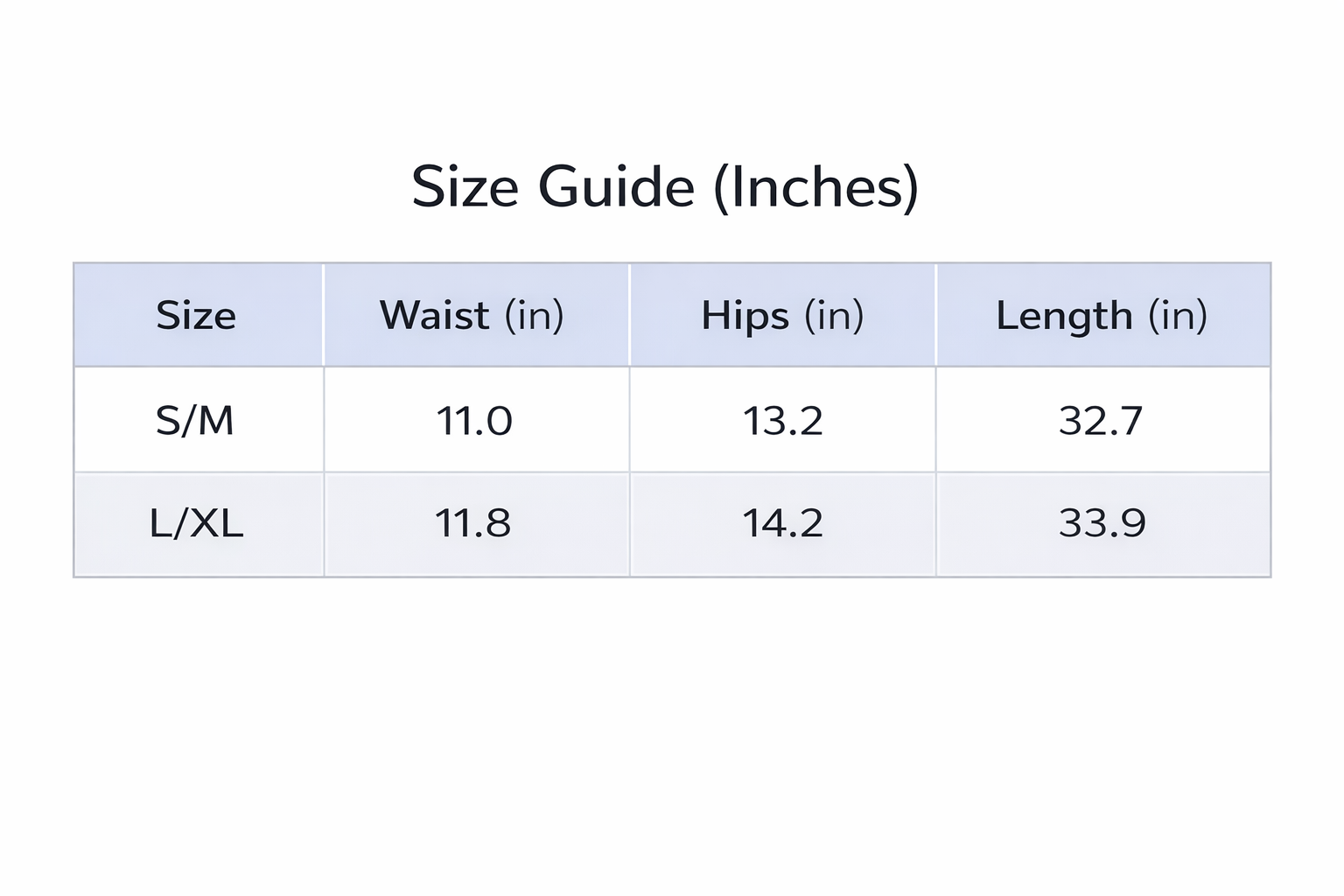Click the letters 'XL' in the L/XL label

[x=216, y=523]
